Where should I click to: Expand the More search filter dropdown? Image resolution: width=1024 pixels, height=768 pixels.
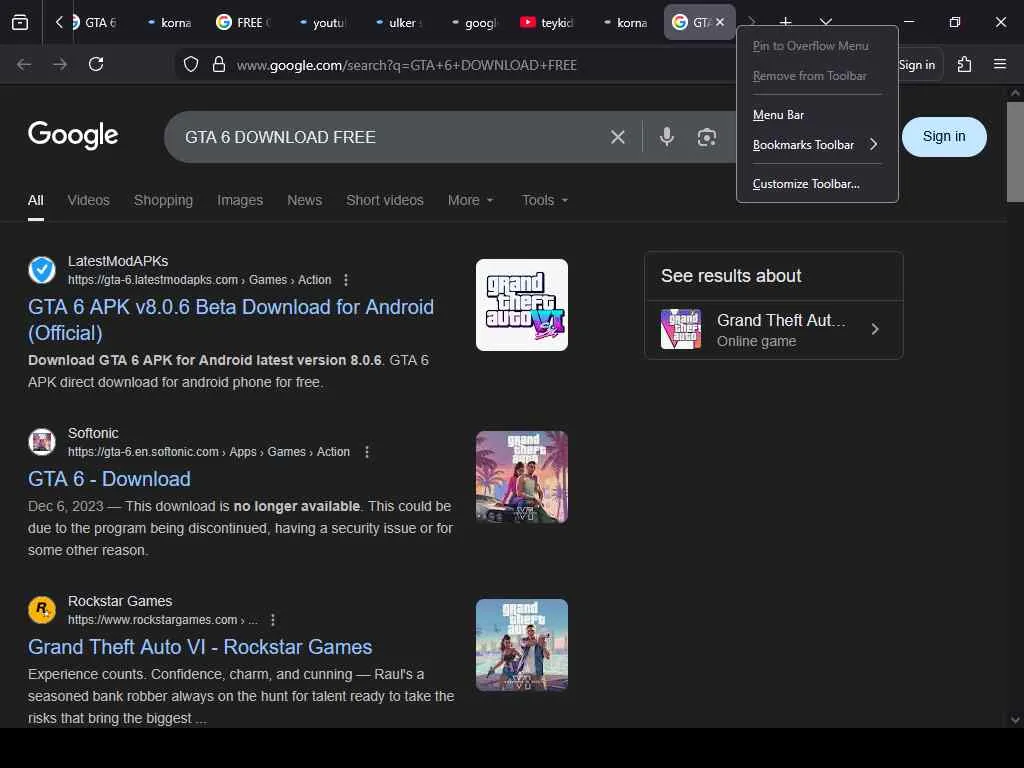click(470, 200)
